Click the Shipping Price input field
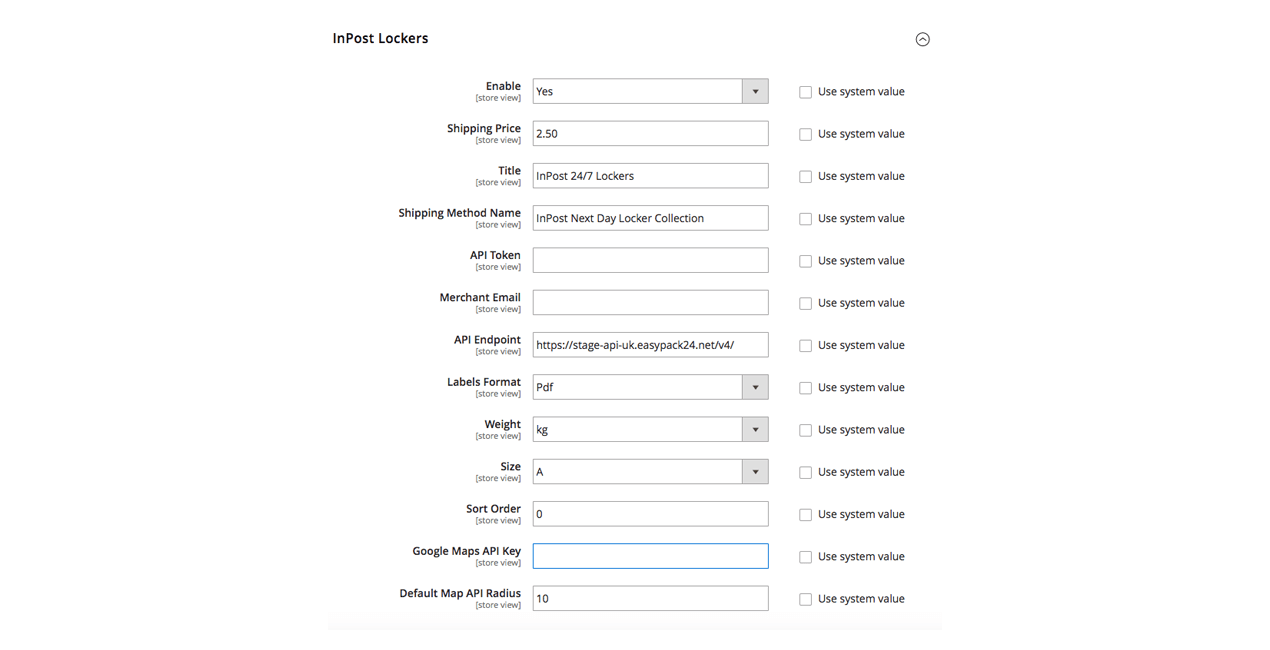The height and width of the screenshot is (650, 1270). pyautogui.click(x=650, y=134)
